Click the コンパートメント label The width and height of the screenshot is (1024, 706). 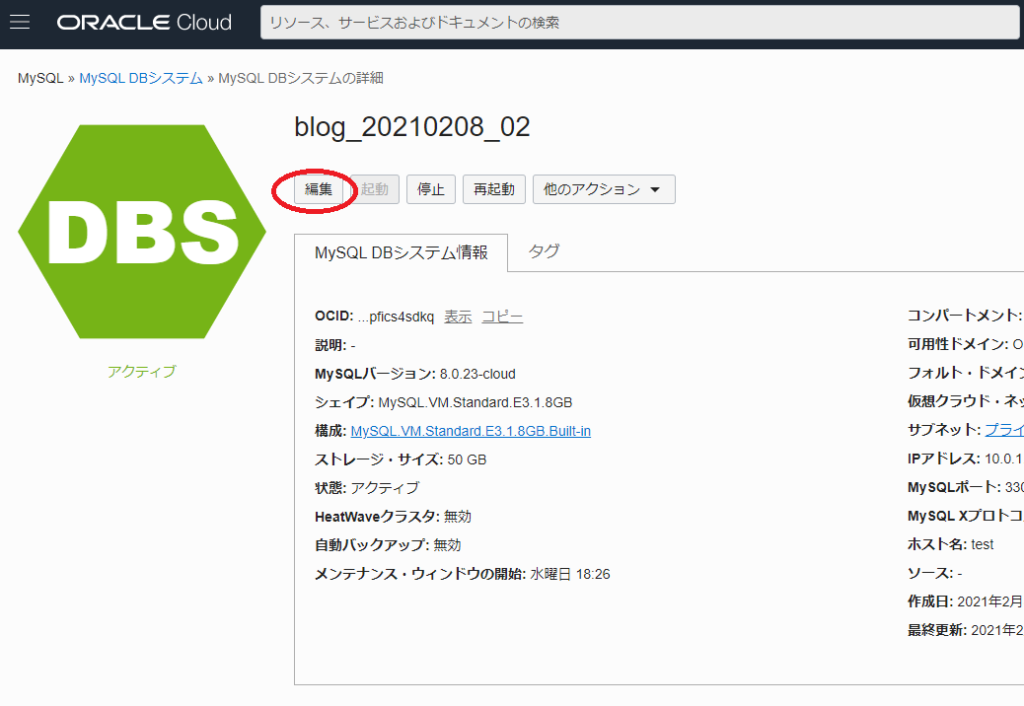point(964,315)
